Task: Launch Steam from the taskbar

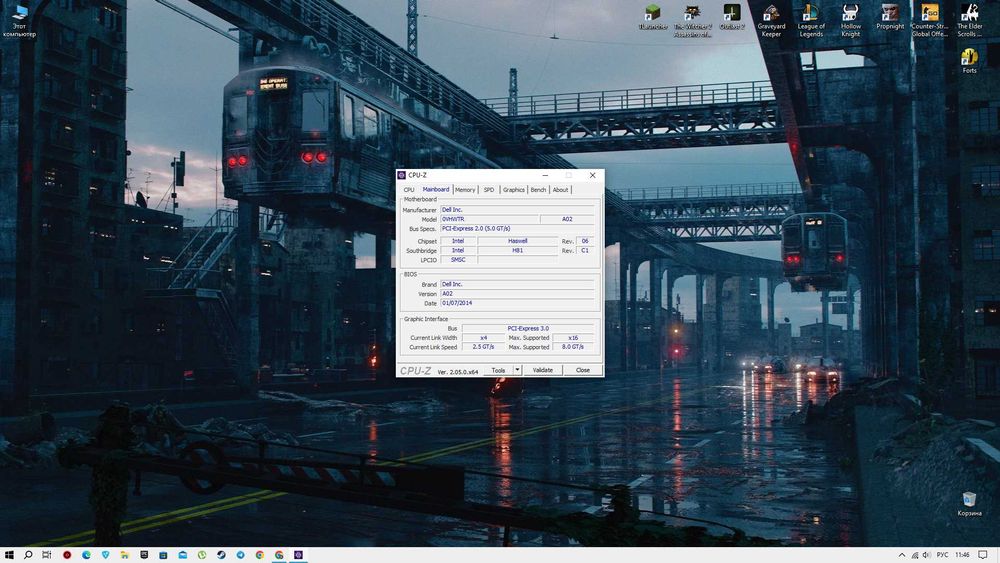Action: pos(221,555)
